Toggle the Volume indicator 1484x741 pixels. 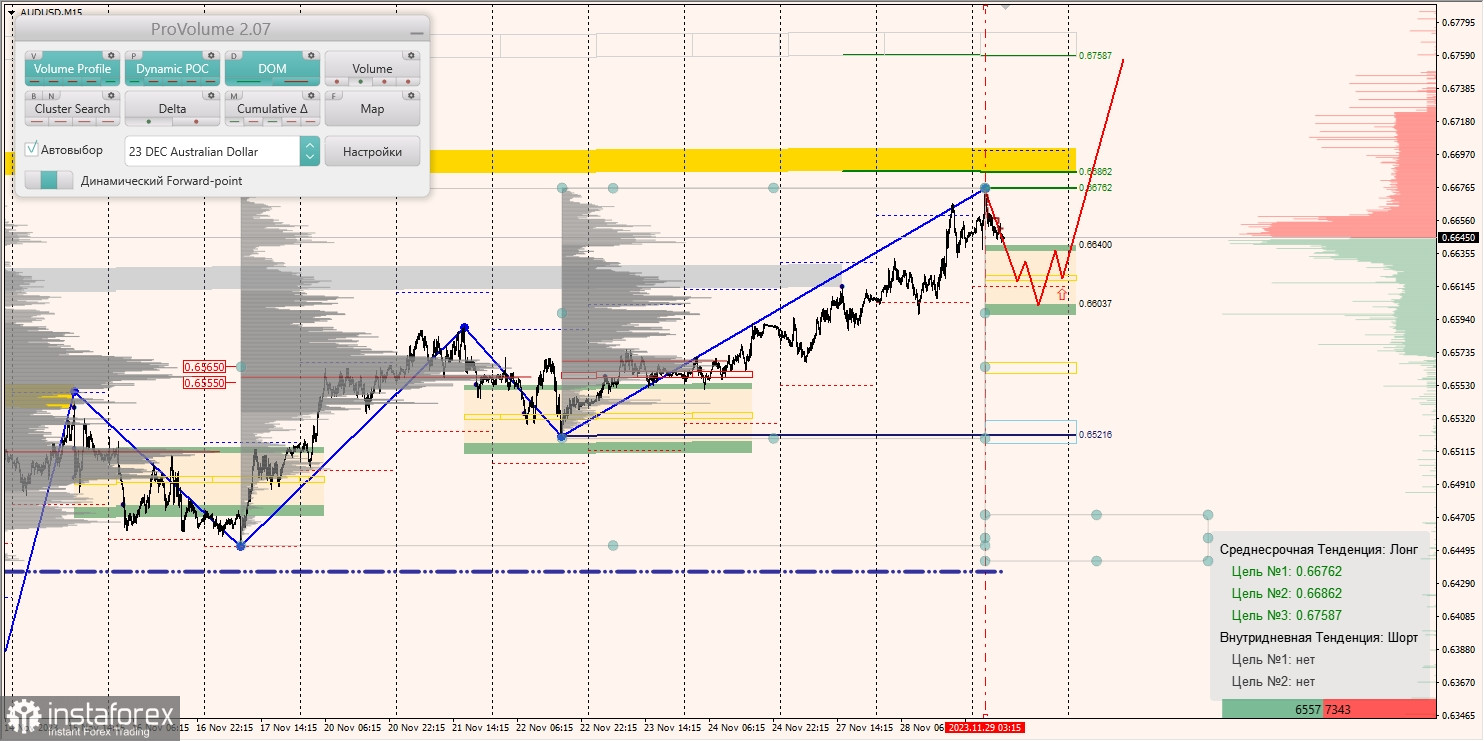[x=372, y=69]
